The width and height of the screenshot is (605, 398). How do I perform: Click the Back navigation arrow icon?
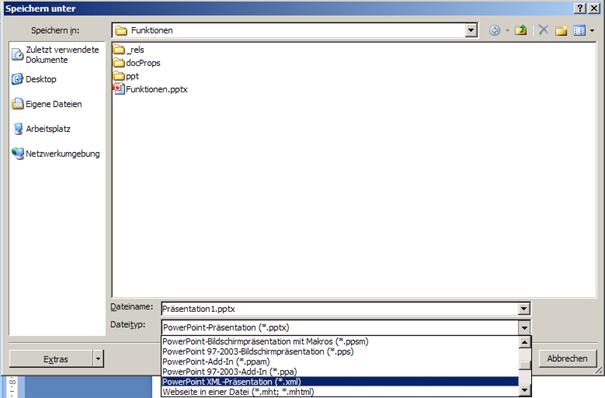click(495, 30)
